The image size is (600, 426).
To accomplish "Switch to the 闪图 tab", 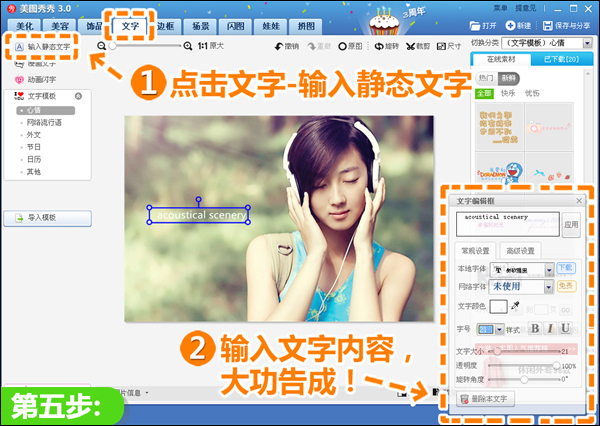I will (x=235, y=26).
